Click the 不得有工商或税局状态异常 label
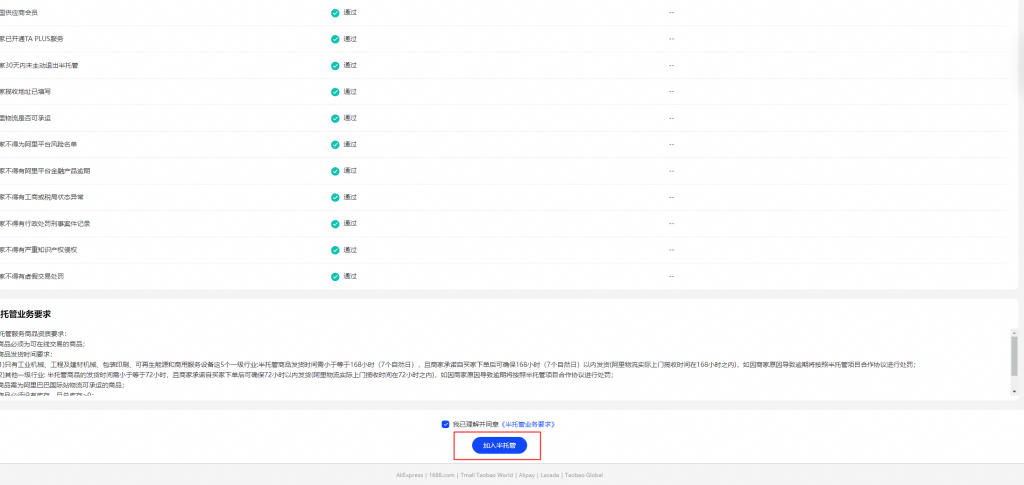This screenshot has width=1024, height=485. (x=42, y=197)
